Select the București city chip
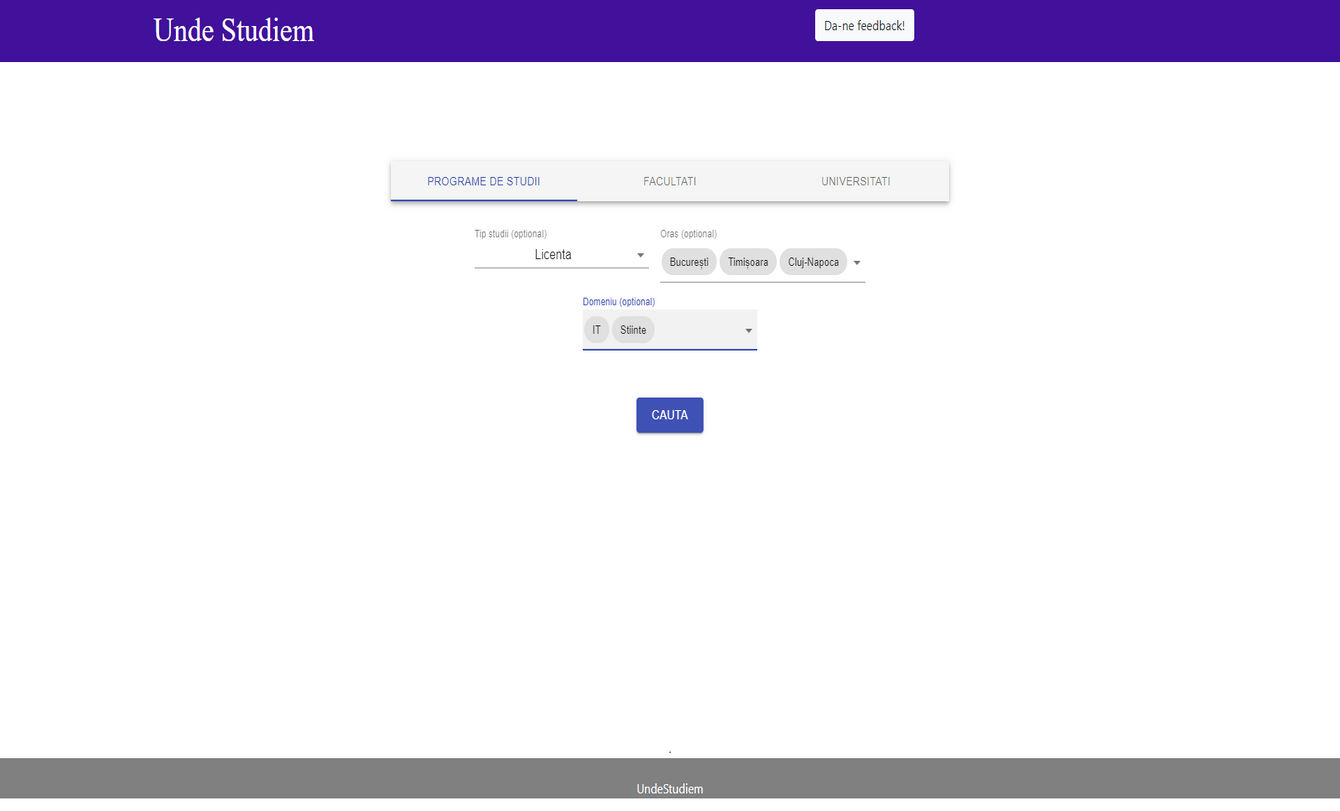Screen dimensions: 1340x811 pyautogui.click(x=689, y=262)
